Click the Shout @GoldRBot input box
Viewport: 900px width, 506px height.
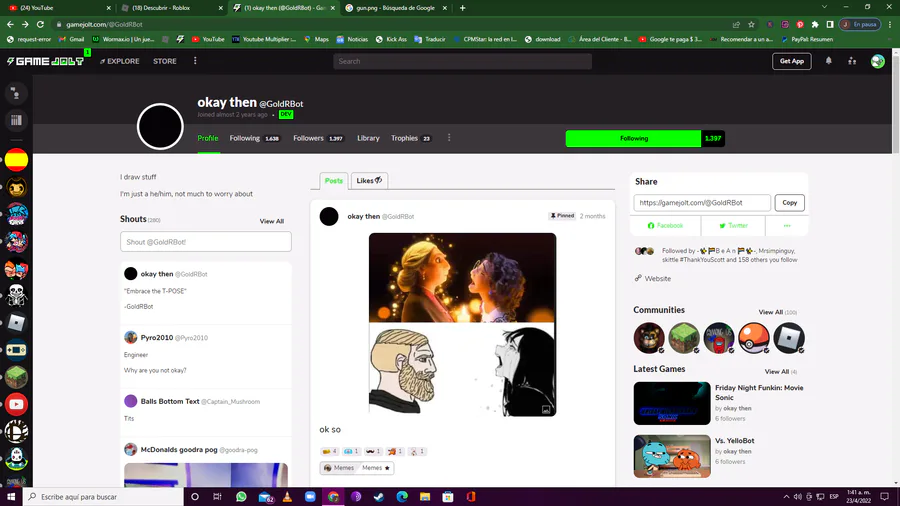(205, 242)
